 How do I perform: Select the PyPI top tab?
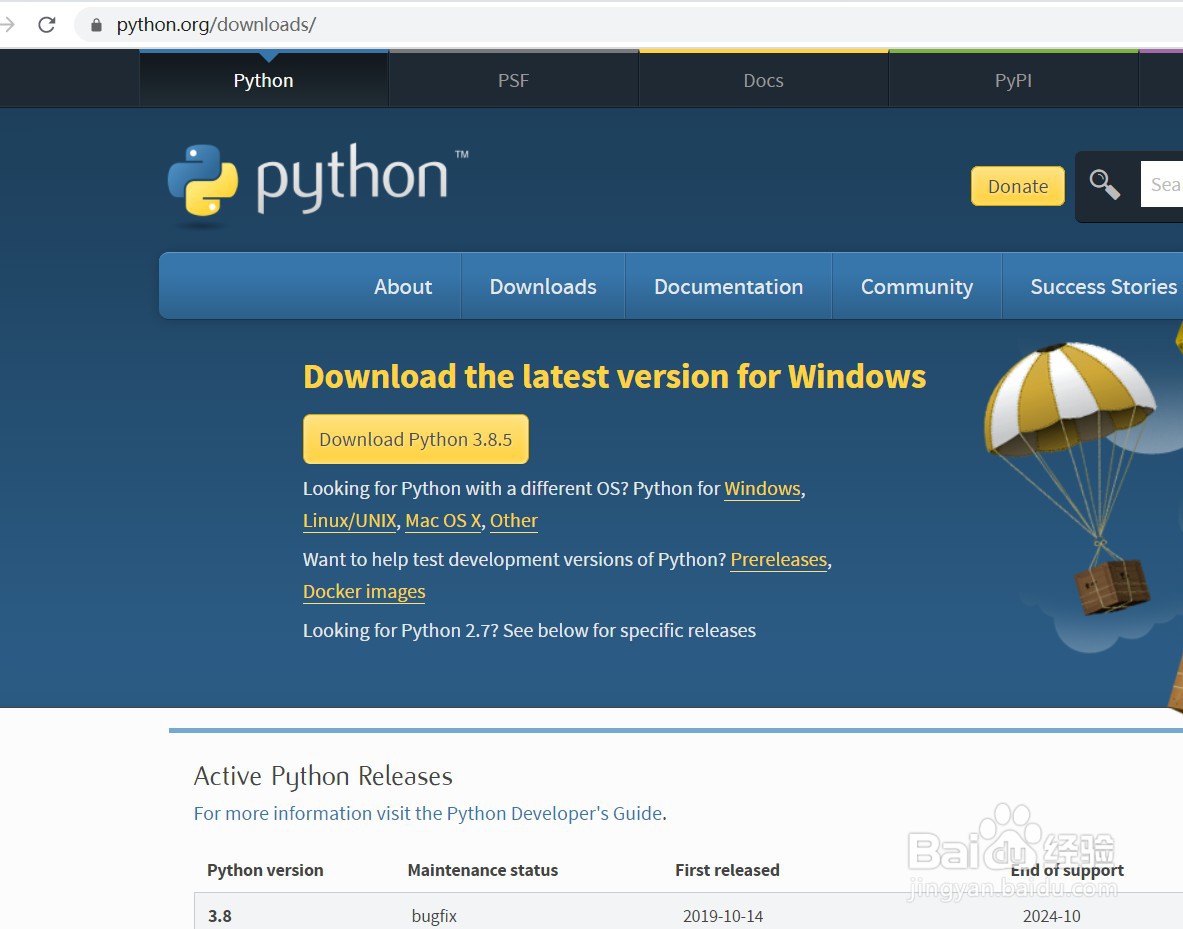[x=1013, y=80]
